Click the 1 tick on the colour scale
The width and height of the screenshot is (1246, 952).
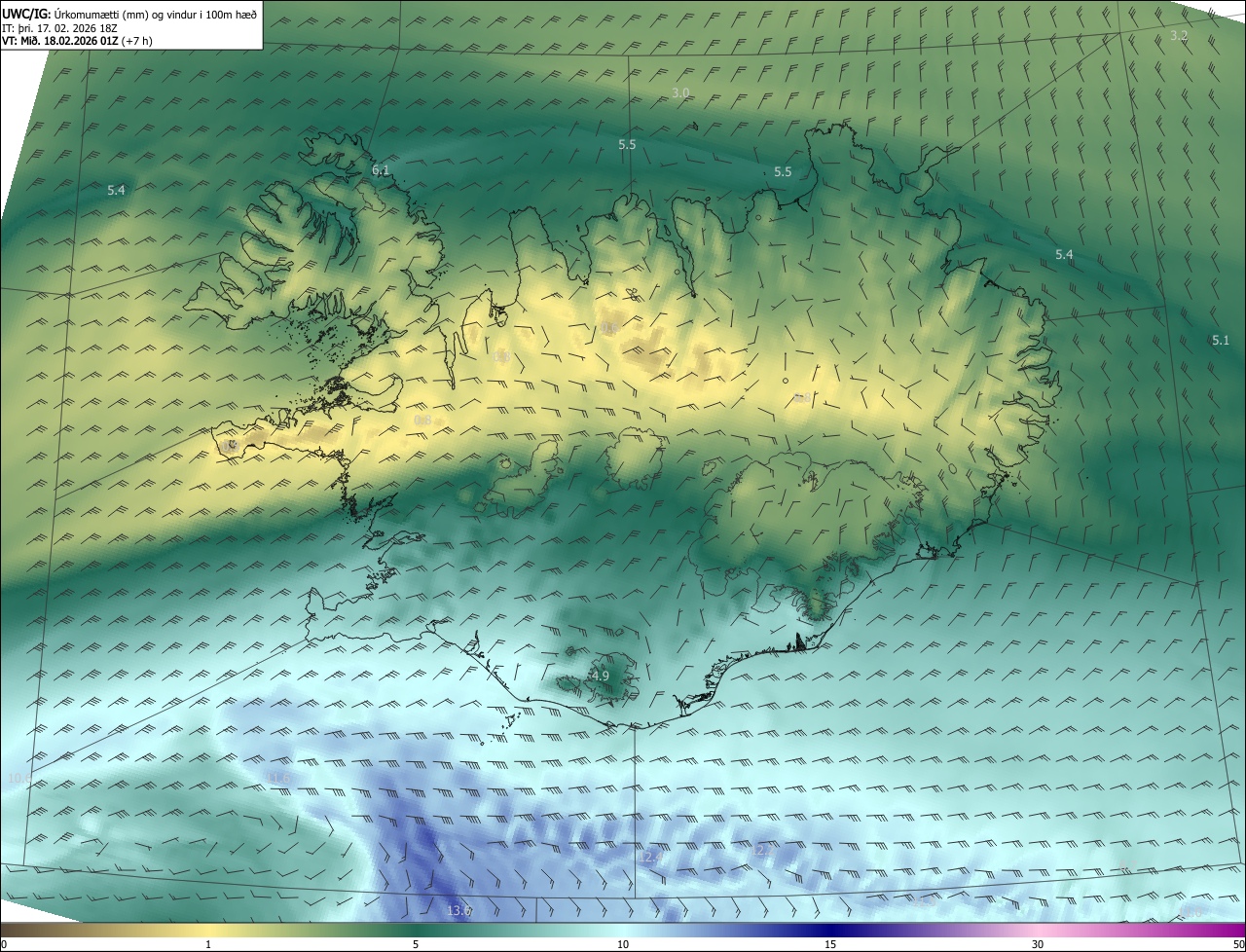208,944
